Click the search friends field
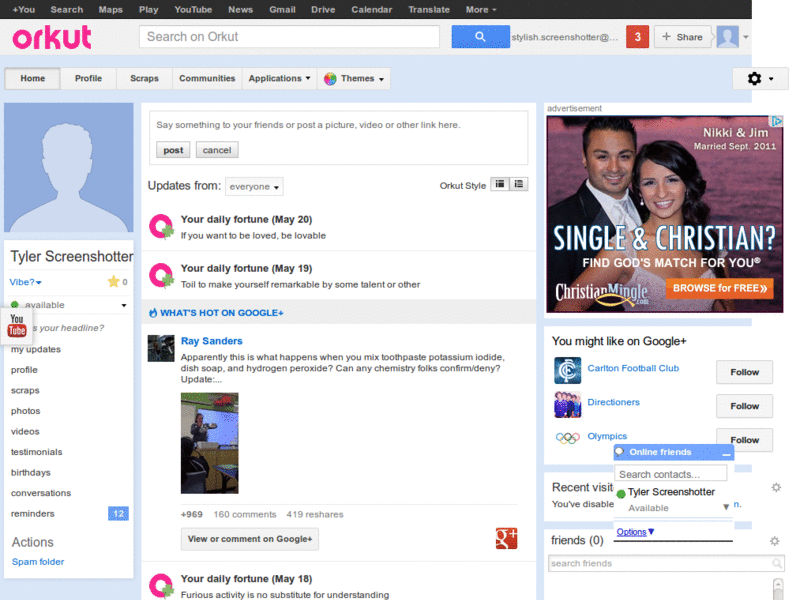 (x=666, y=563)
